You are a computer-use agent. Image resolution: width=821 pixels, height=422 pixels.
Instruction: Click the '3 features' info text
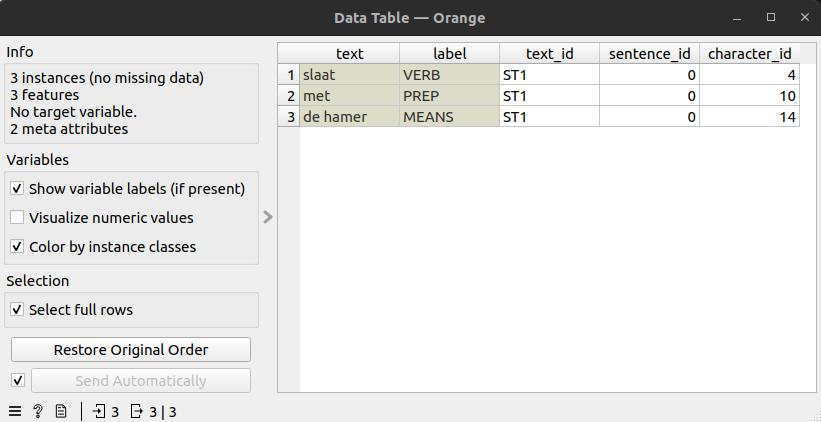[x=45, y=95]
